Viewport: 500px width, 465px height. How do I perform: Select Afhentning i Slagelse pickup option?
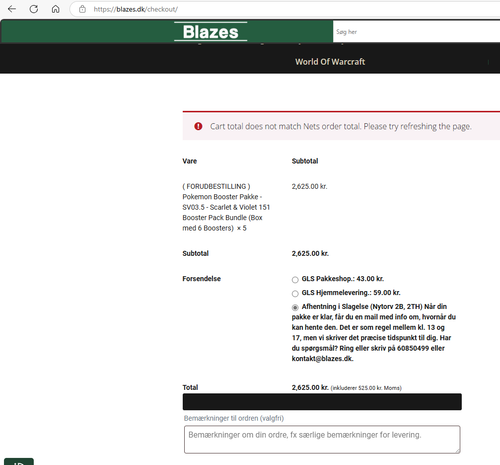(x=295, y=307)
